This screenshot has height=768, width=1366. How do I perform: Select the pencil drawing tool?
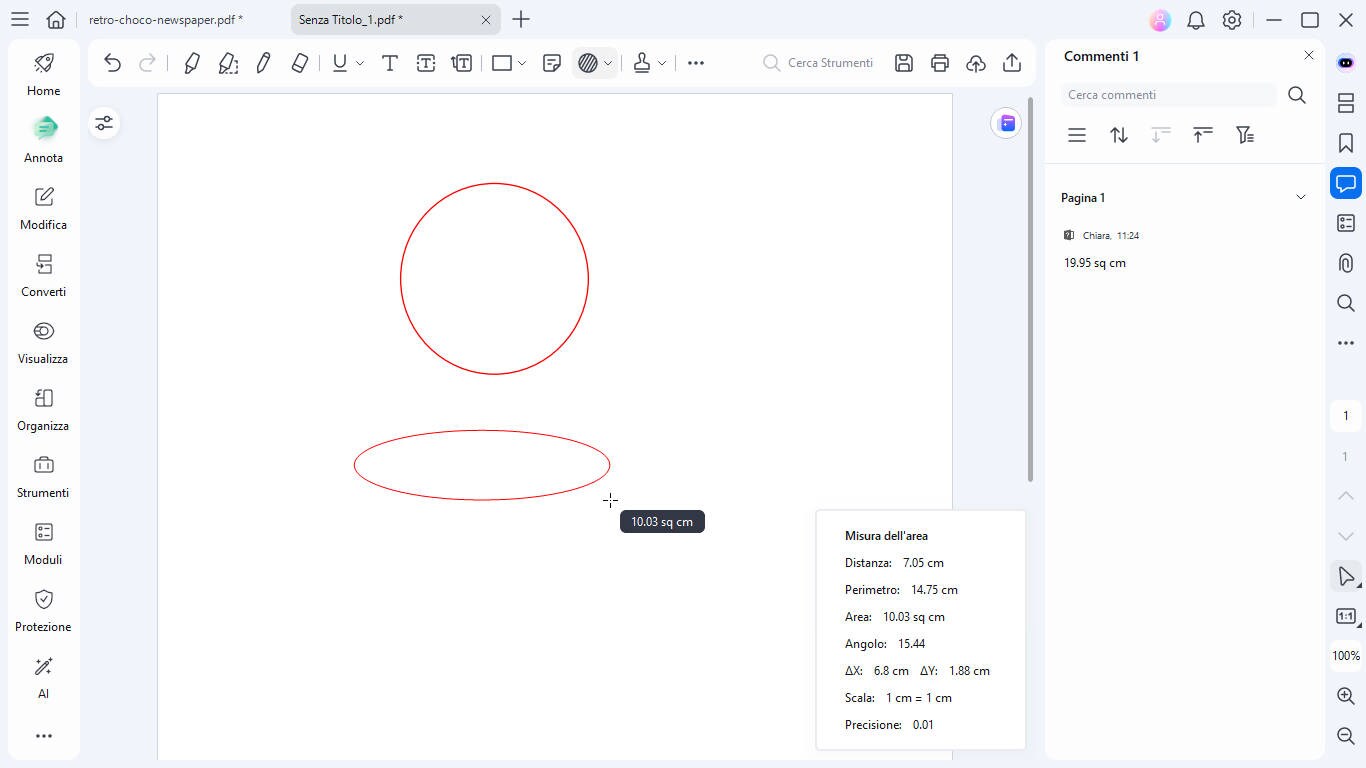[264, 63]
